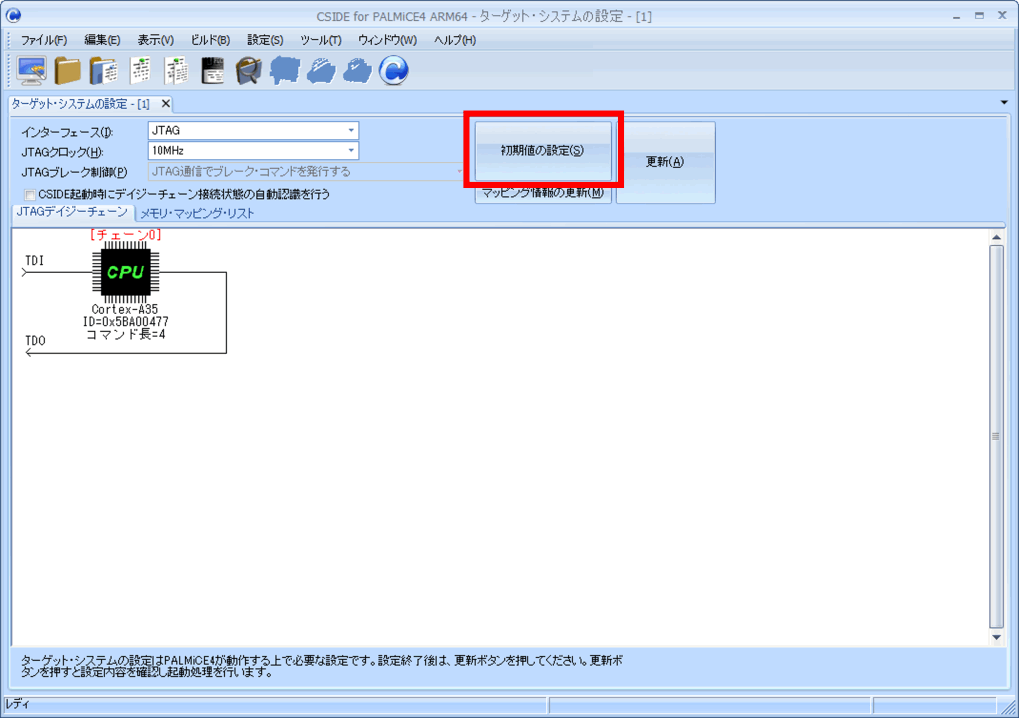Click the plain brown folder toolbar icon
Viewport: 1019px width, 718px height.
pos(68,70)
